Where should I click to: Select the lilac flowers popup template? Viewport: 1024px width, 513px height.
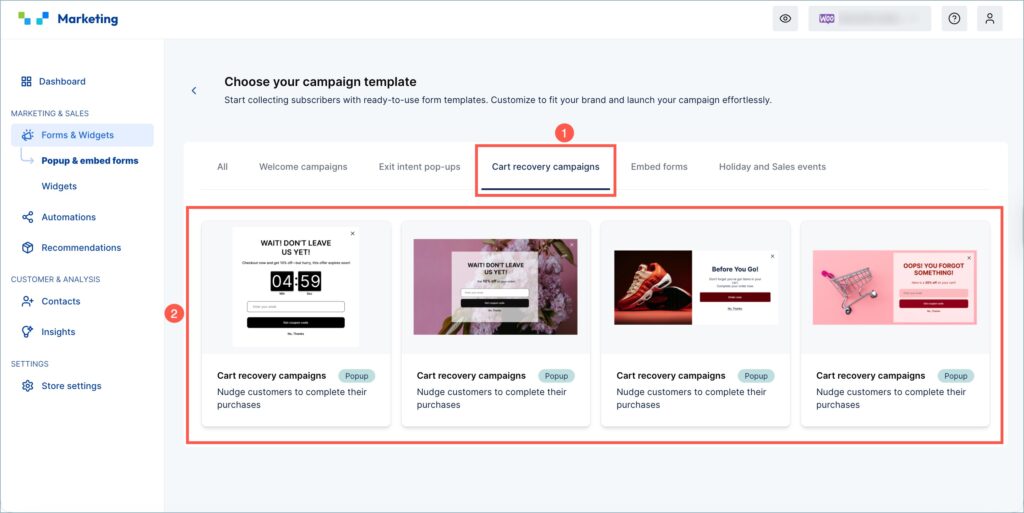click(496, 324)
